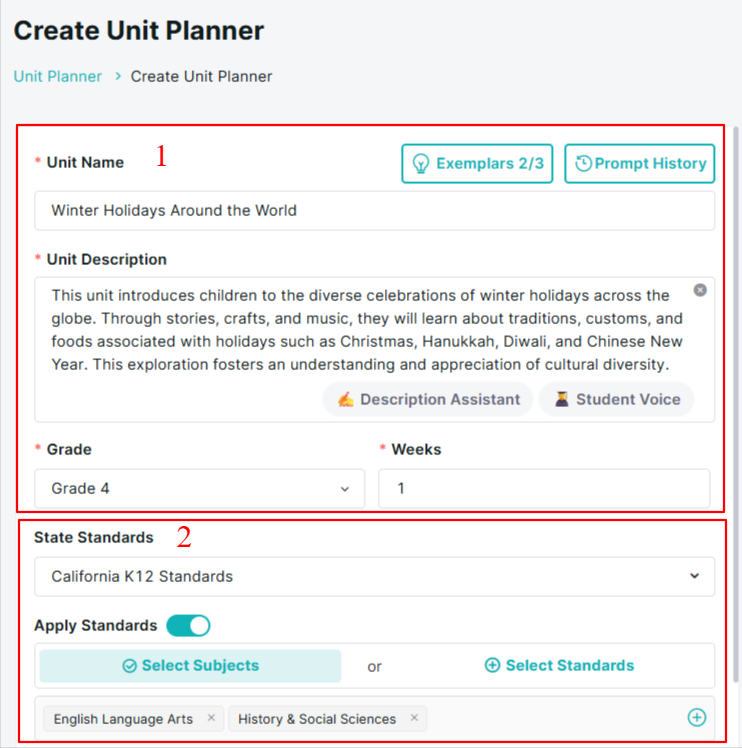Open Prompt History
742x748 pixels.
(x=639, y=164)
